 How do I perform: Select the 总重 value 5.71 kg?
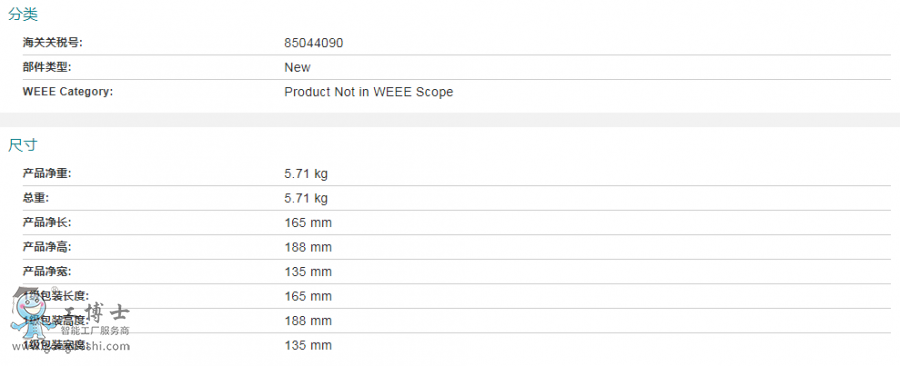coord(306,198)
